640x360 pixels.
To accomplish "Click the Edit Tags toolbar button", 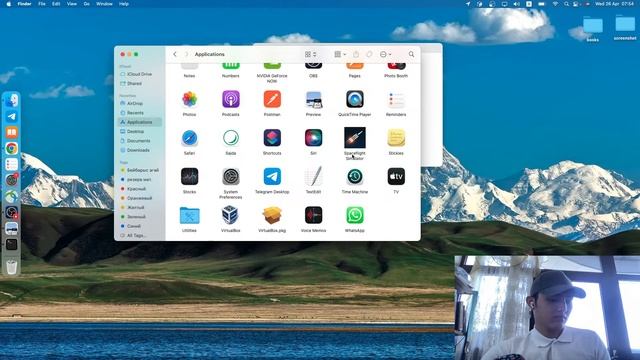I will [x=369, y=54].
